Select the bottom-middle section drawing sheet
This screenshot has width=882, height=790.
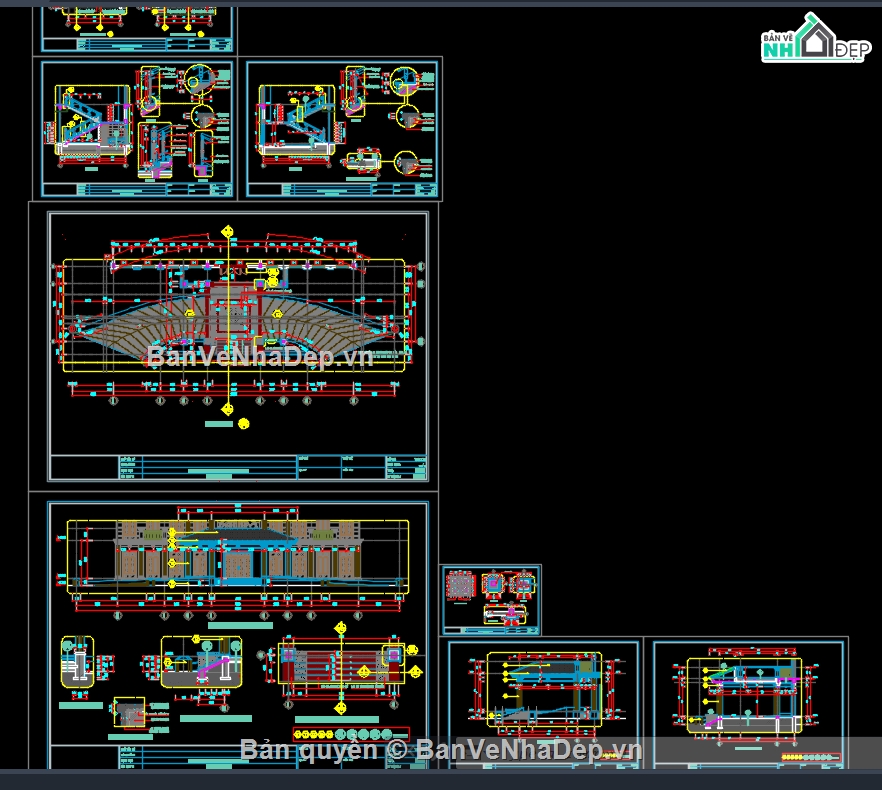pyautogui.click(x=542, y=703)
